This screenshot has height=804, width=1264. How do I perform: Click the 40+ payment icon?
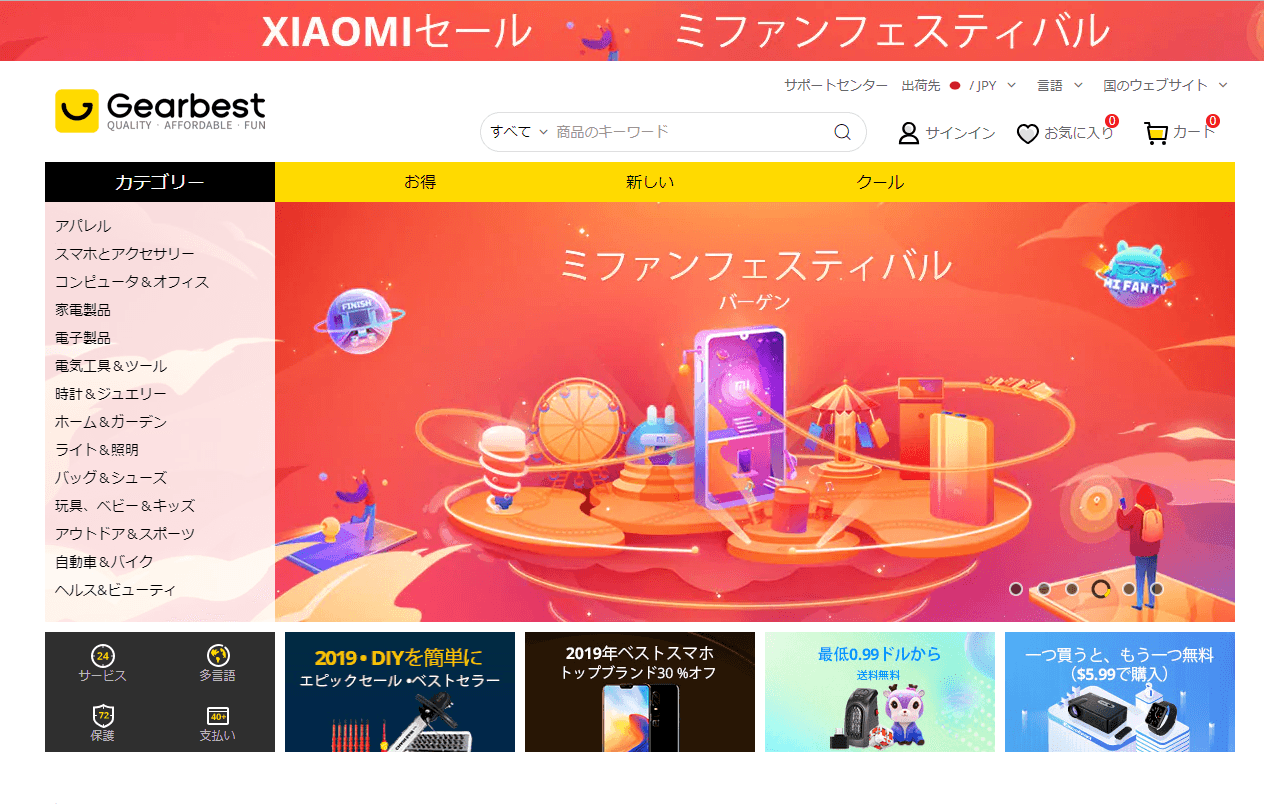coord(217,716)
